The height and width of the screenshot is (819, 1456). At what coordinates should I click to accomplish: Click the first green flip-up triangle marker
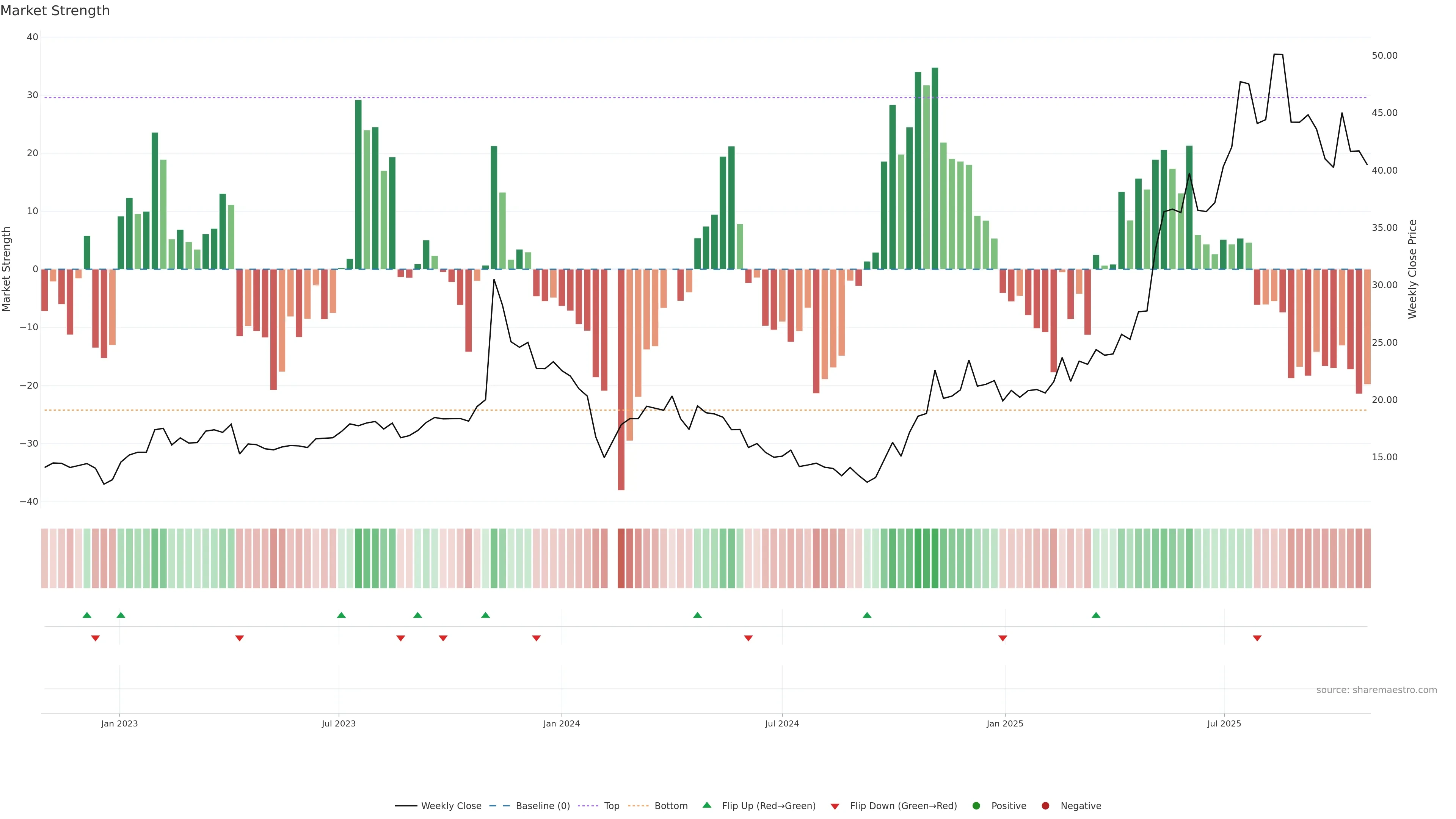[86, 615]
